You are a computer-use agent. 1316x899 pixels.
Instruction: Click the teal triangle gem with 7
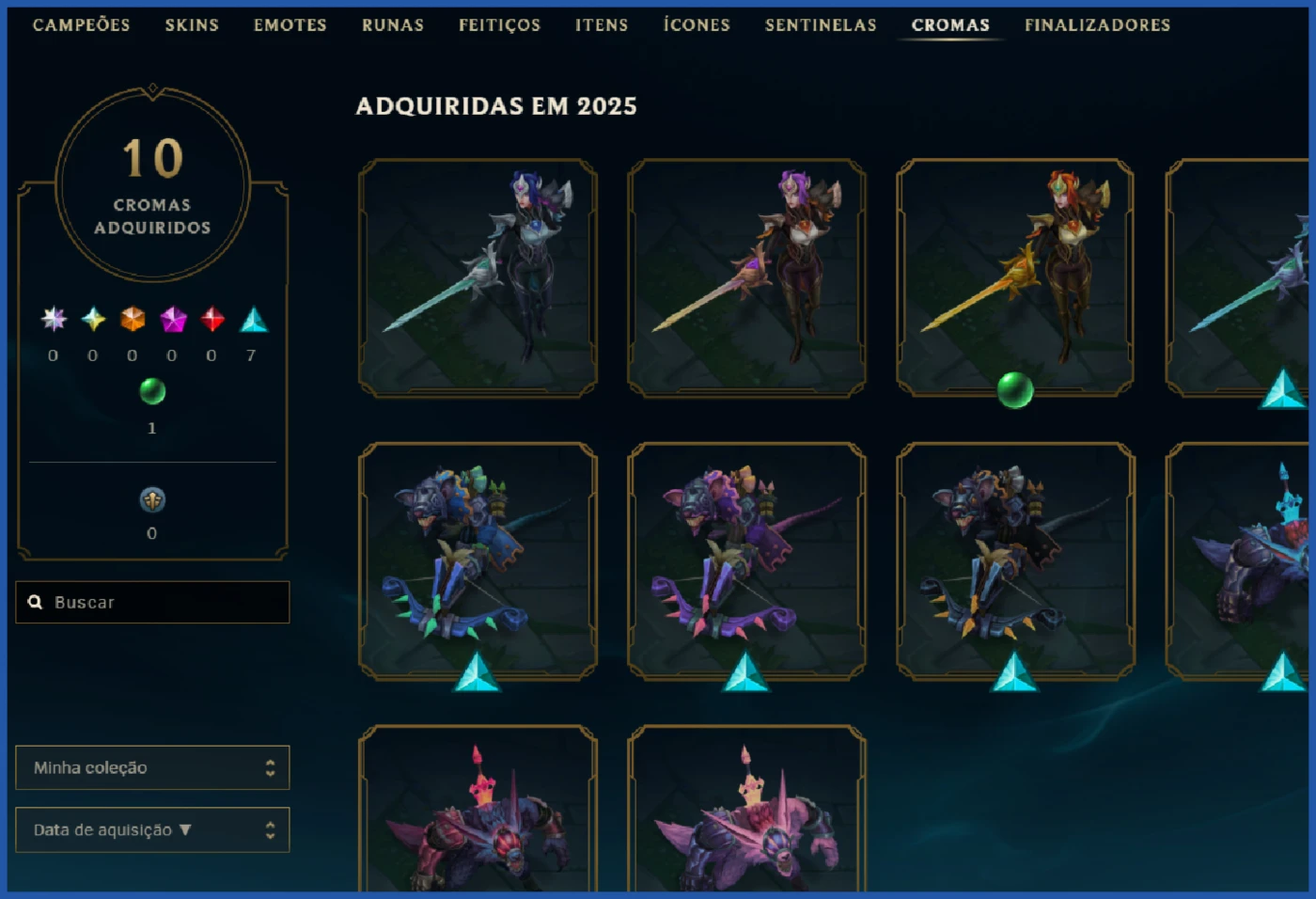pos(254,320)
